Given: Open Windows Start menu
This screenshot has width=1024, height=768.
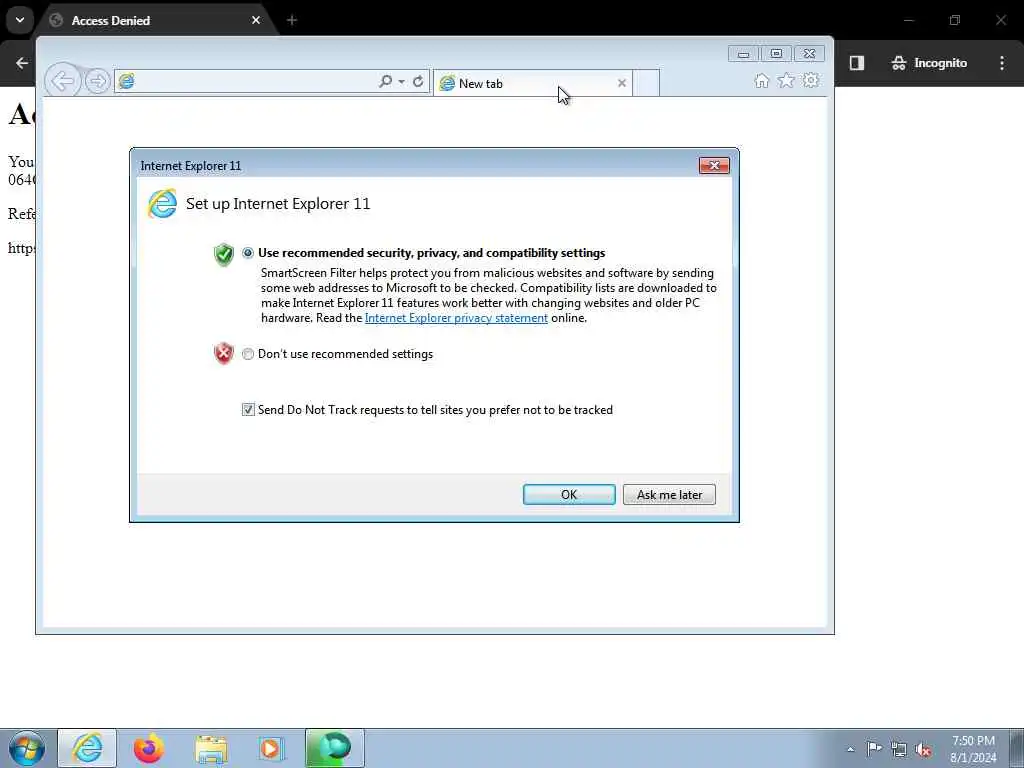Looking at the screenshot, I should pyautogui.click(x=27, y=748).
